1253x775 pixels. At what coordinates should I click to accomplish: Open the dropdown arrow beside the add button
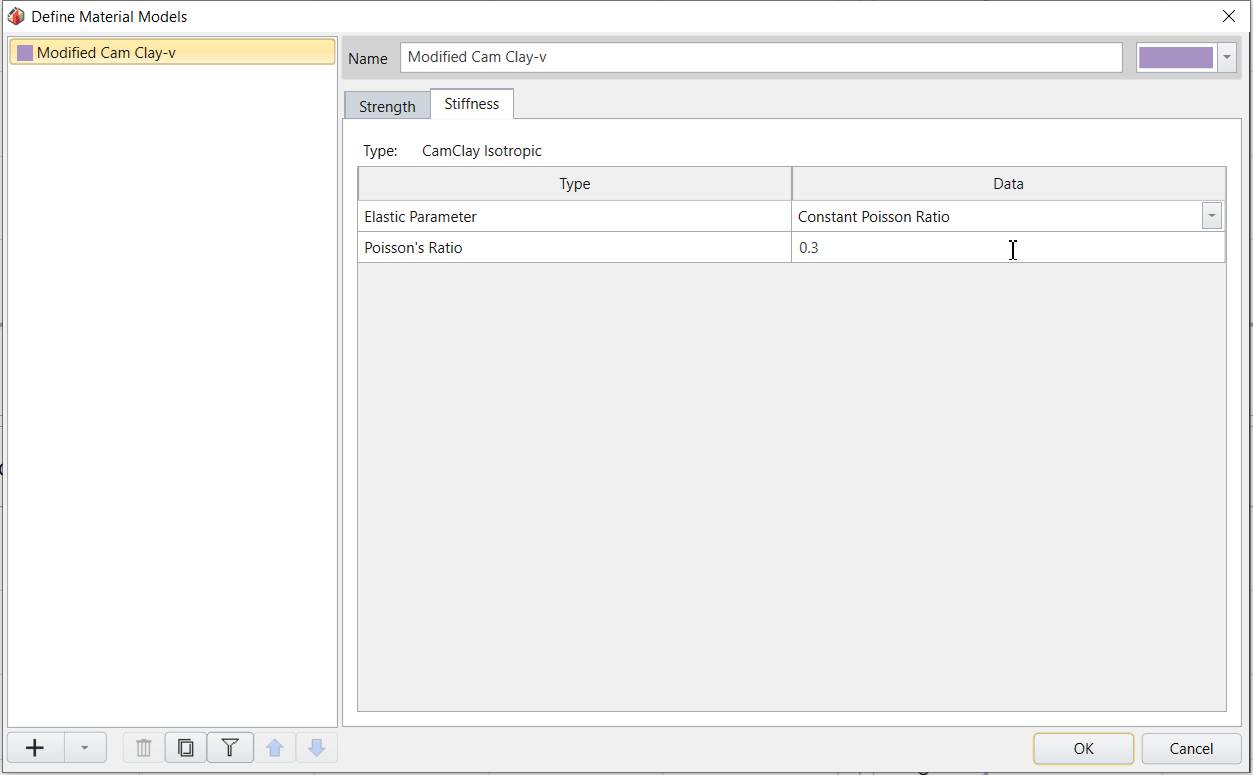(x=85, y=748)
